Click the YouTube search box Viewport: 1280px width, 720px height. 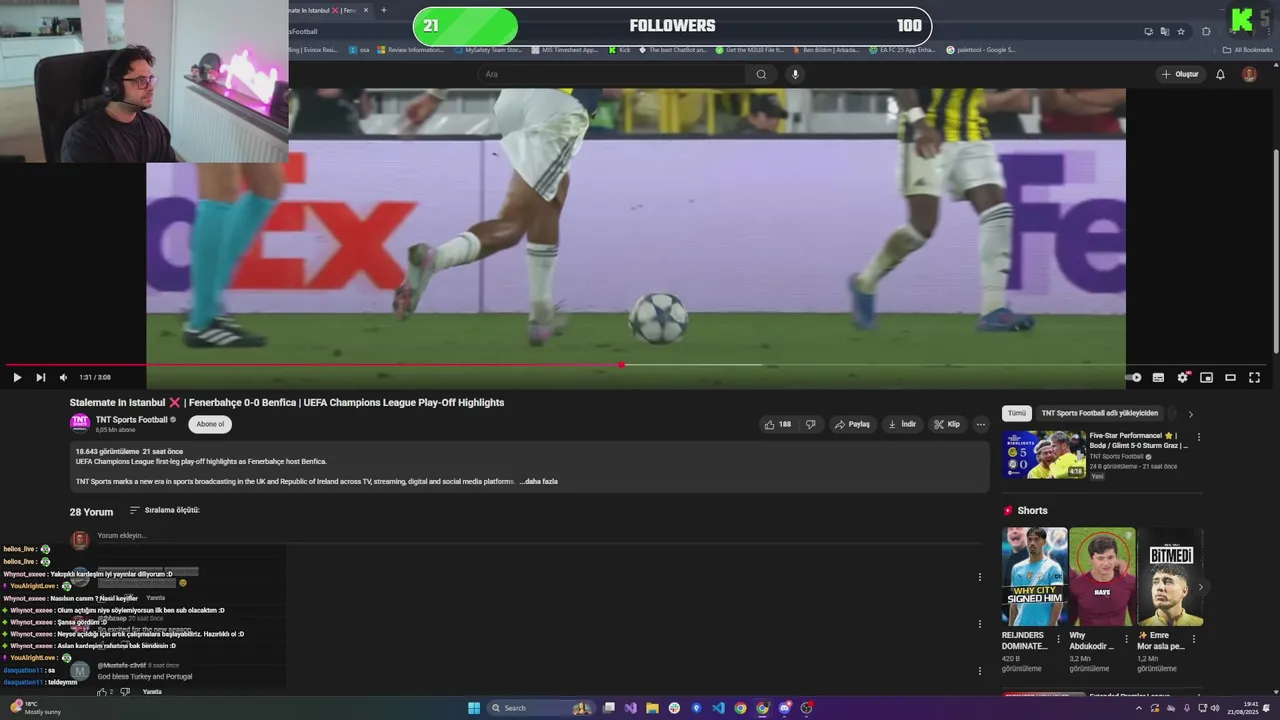coord(613,74)
